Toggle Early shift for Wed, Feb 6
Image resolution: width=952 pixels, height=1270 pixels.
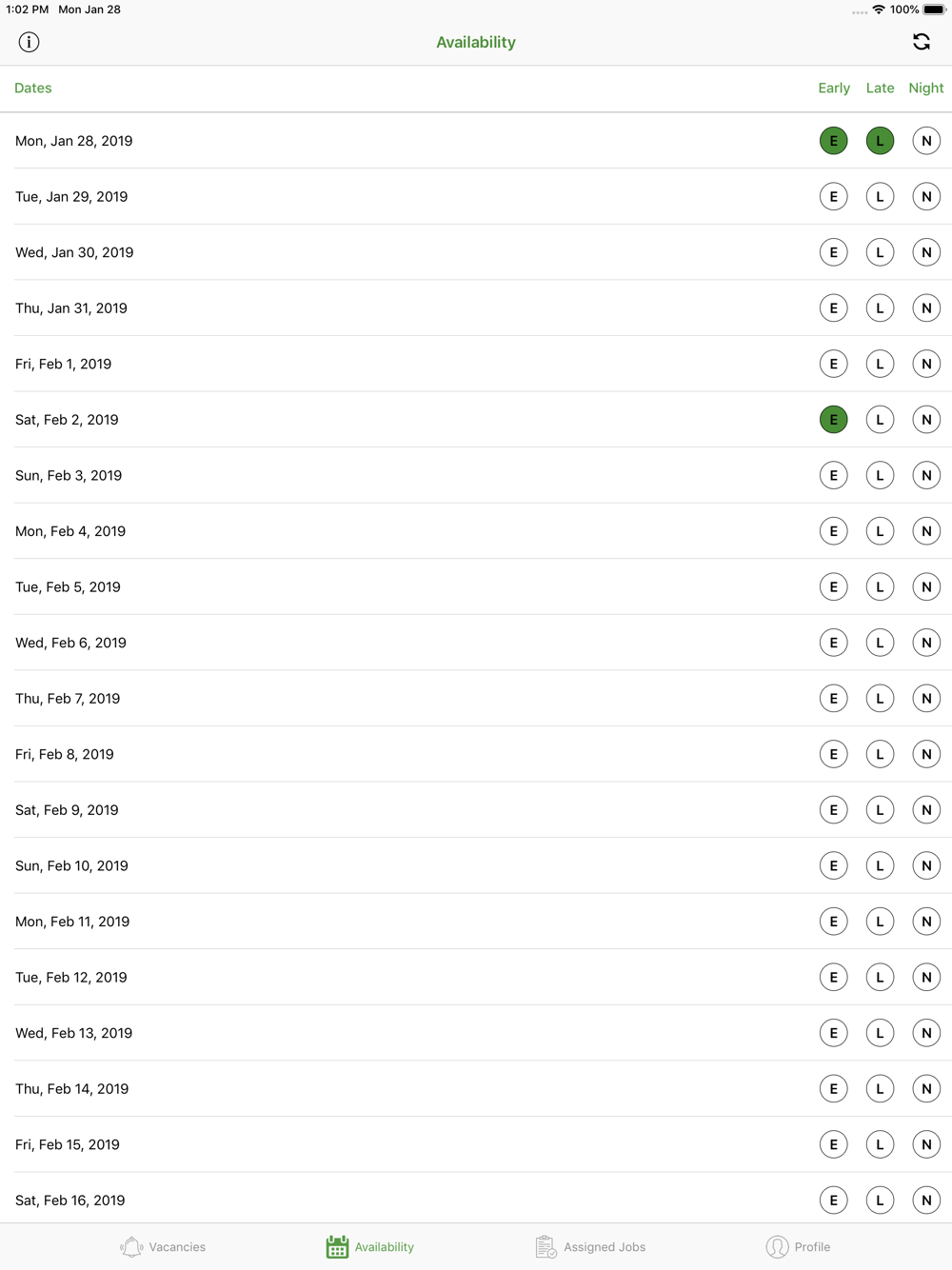coord(833,643)
